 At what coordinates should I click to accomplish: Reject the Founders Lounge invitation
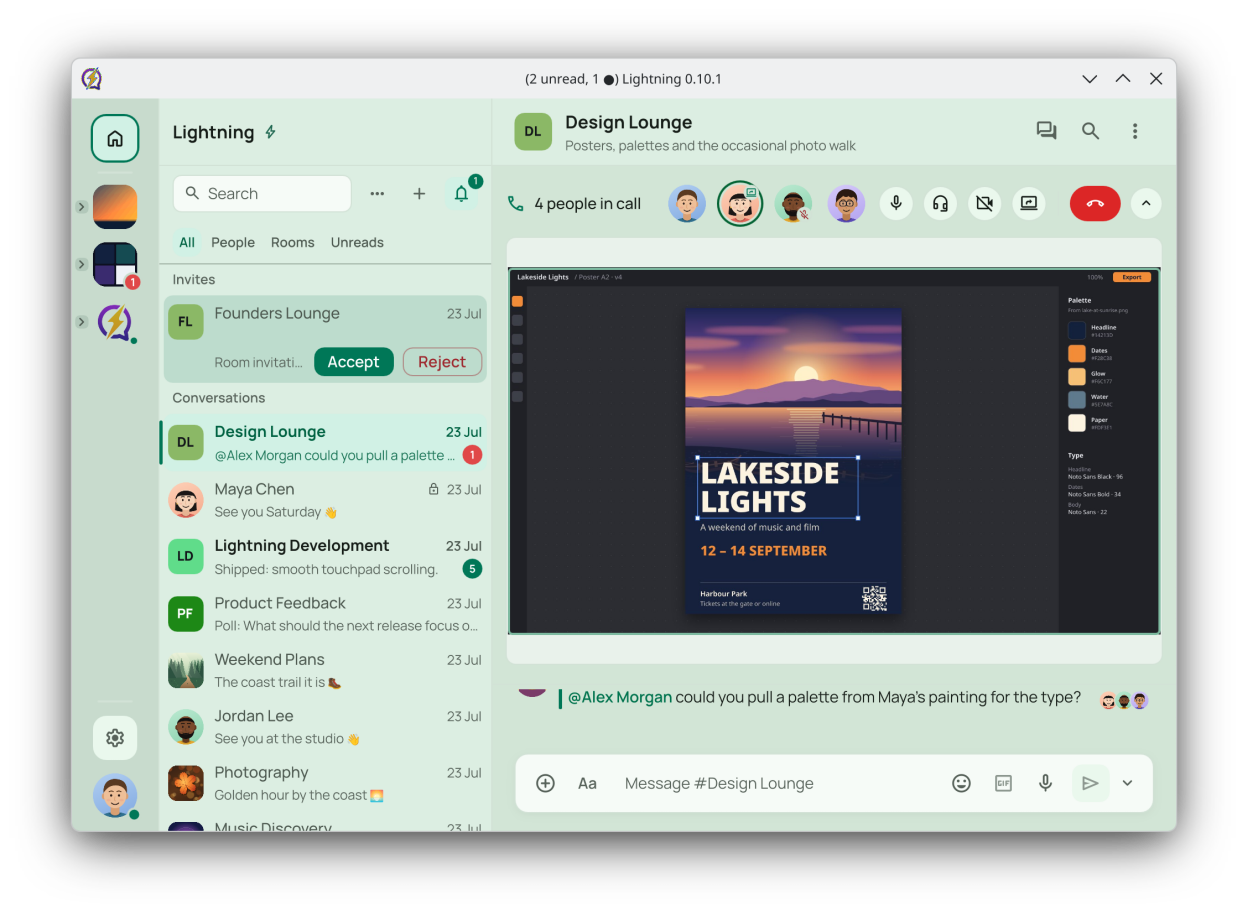[x=442, y=362]
